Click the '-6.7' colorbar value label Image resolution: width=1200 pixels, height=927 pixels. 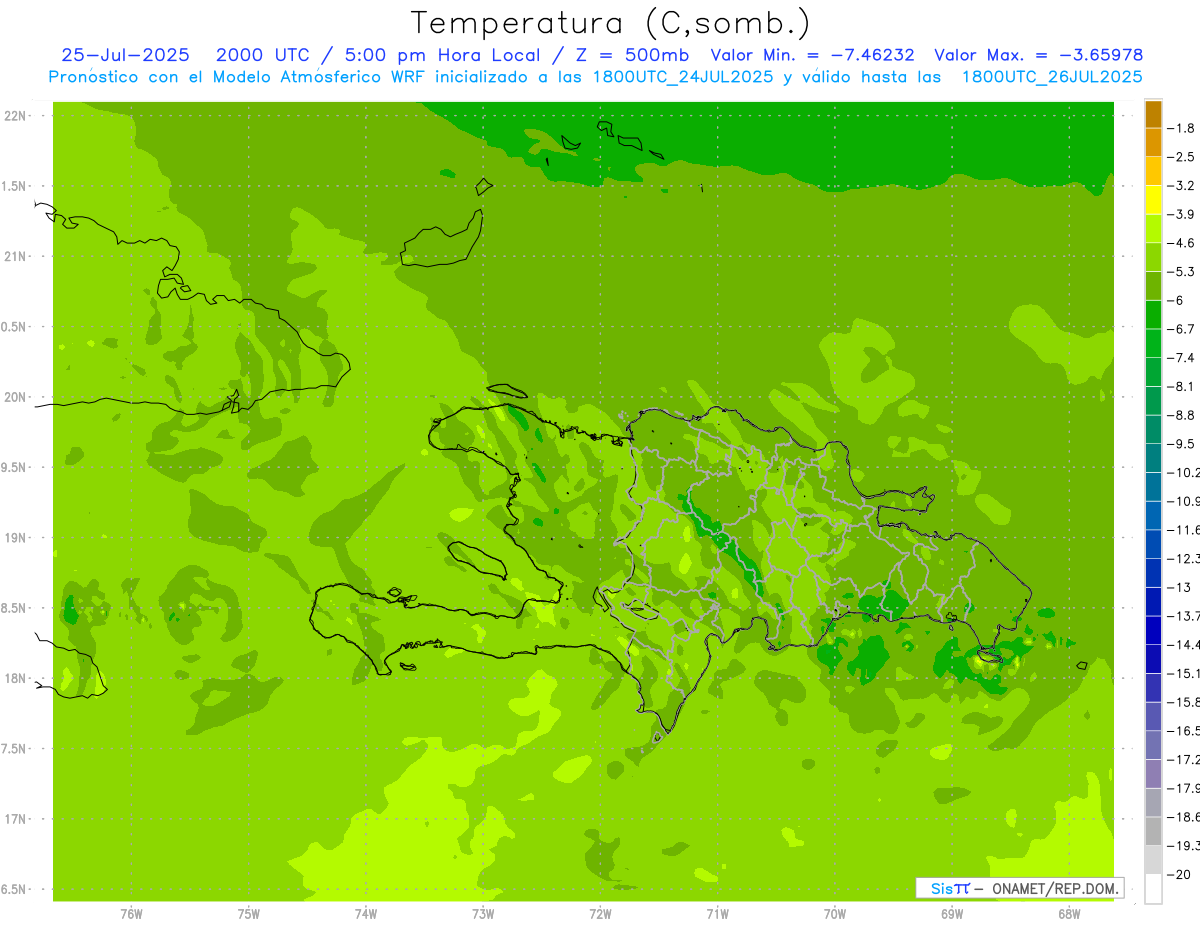[1181, 329]
